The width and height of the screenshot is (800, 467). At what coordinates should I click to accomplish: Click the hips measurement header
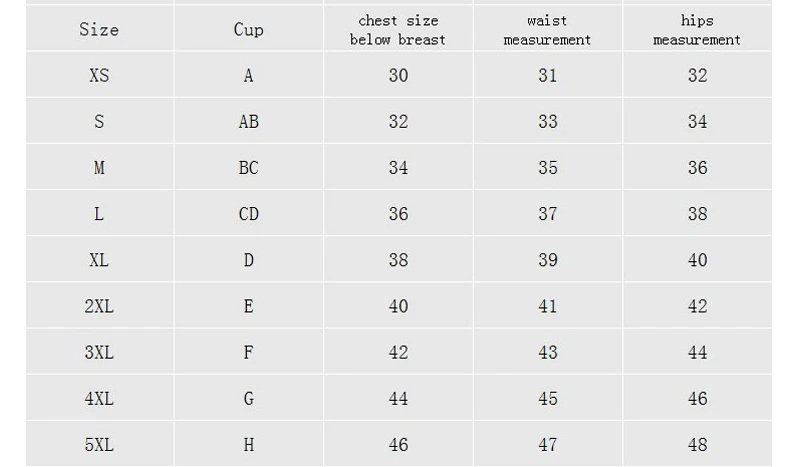[697, 30]
